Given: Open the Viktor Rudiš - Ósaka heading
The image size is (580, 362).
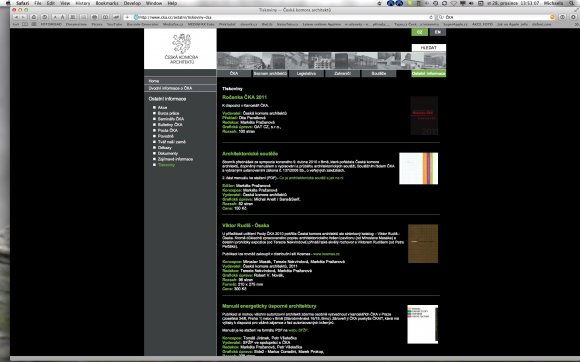Looking at the screenshot, I should click(x=246, y=226).
